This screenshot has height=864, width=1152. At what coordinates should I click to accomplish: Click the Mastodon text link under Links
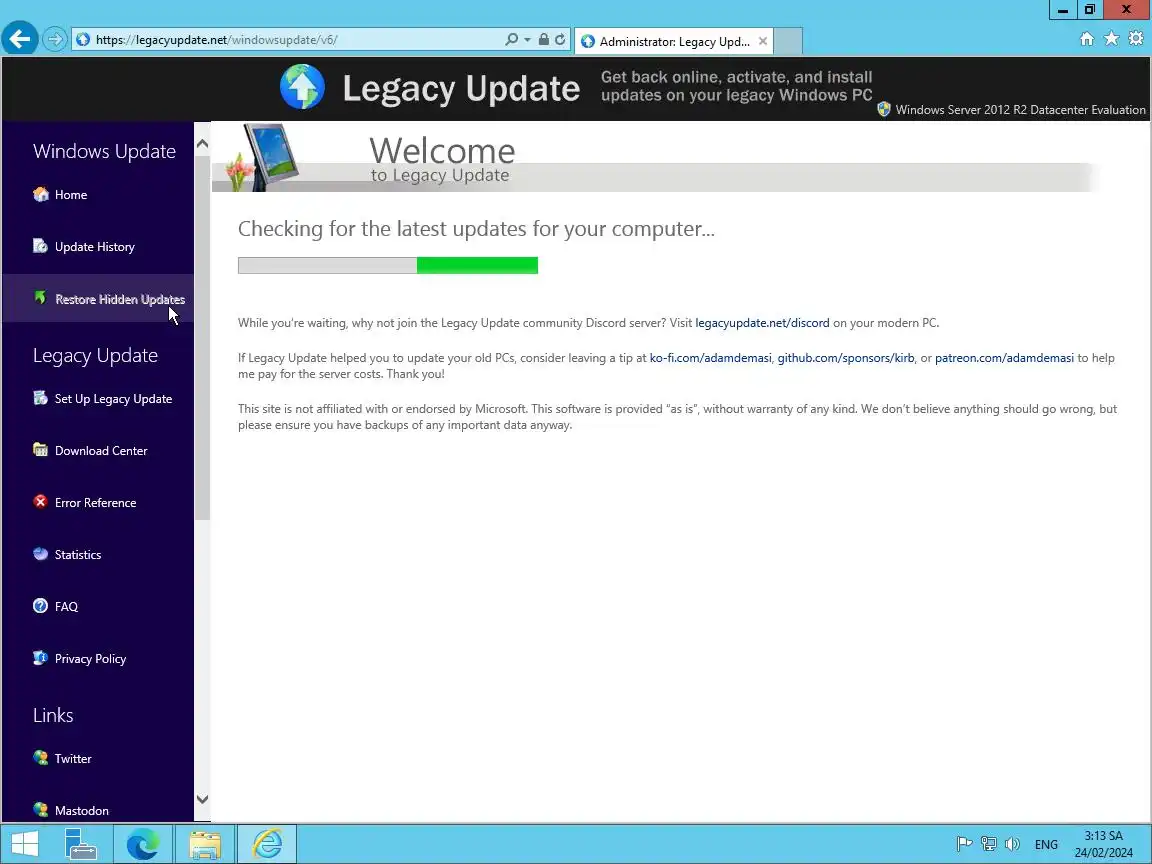tap(82, 810)
